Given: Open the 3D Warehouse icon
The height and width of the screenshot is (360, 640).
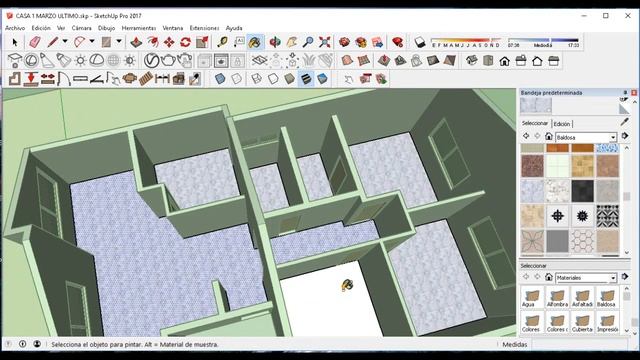Looking at the screenshot, I should [344, 42].
